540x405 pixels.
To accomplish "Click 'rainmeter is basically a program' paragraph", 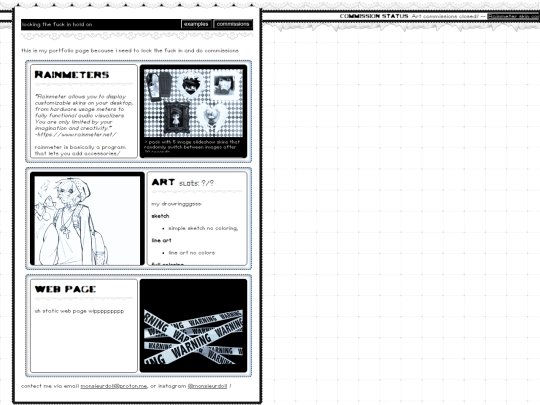I will (x=80, y=150).
